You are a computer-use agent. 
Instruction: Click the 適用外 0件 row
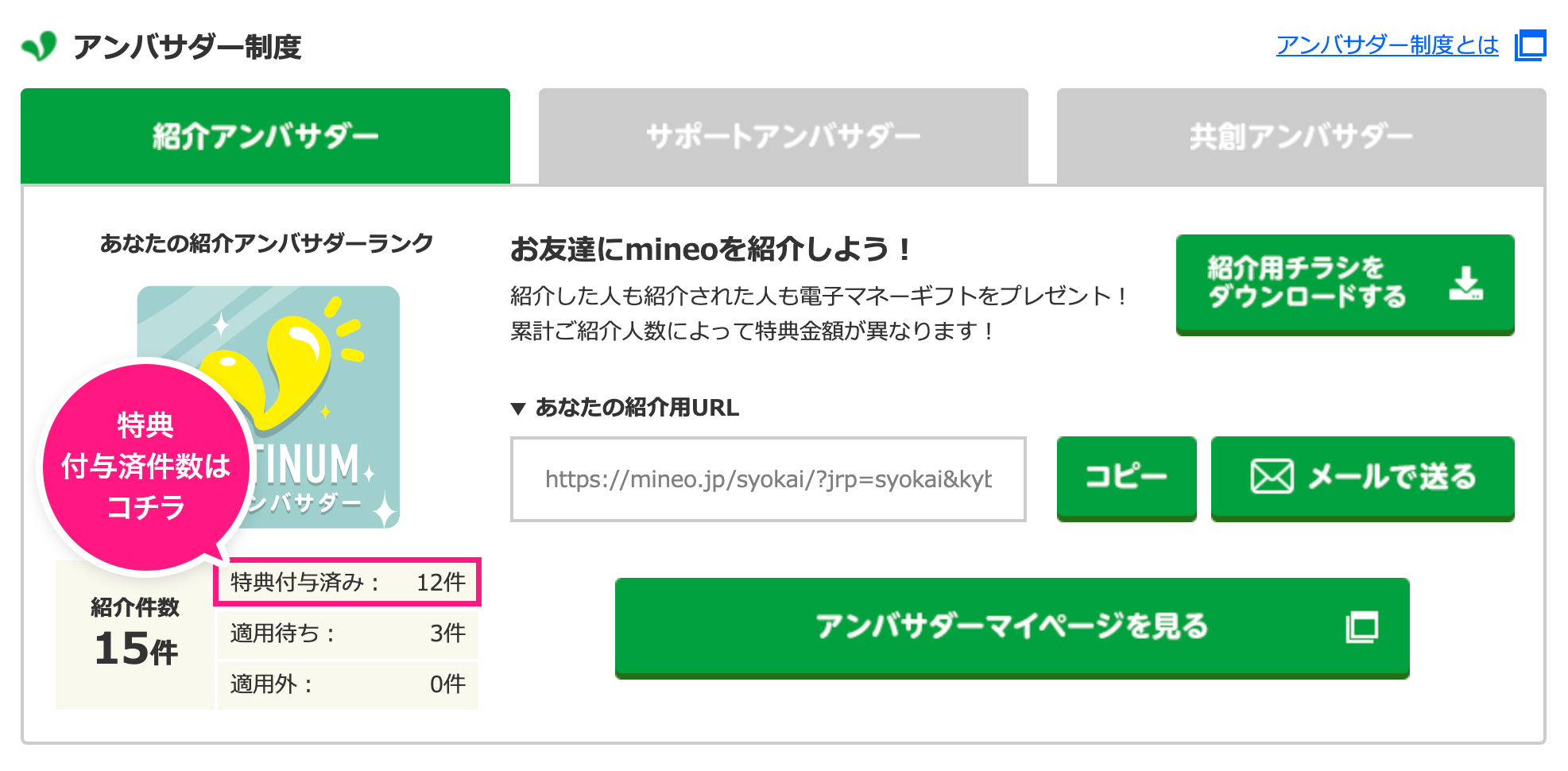coord(347,684)
